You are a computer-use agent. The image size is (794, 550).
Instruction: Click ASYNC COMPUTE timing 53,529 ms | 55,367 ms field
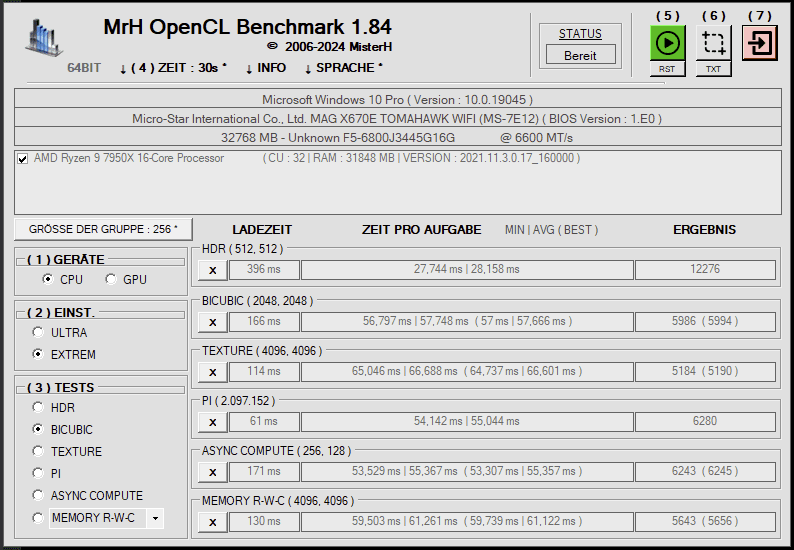[x=467, y=472]
